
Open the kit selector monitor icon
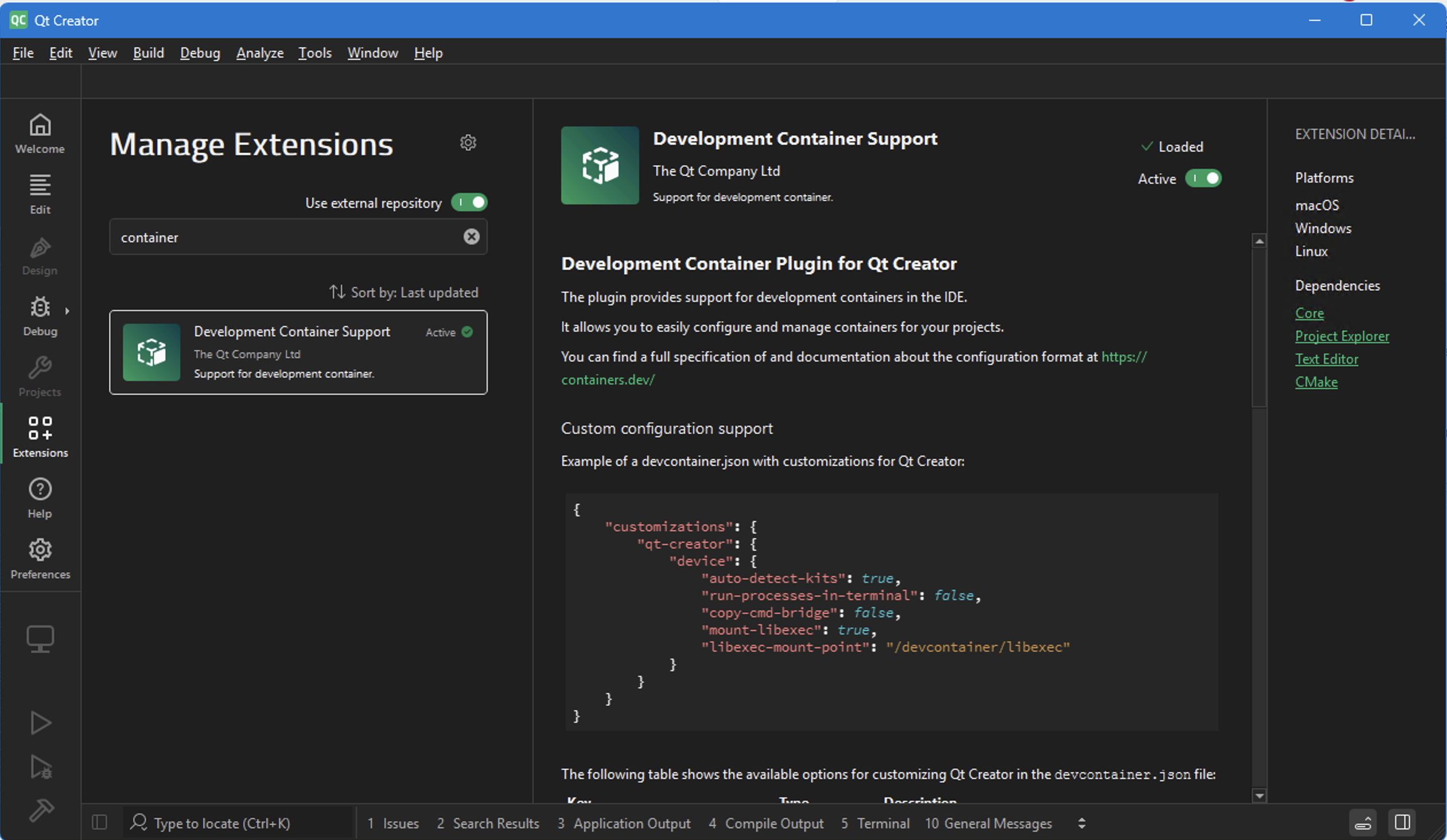40,639
